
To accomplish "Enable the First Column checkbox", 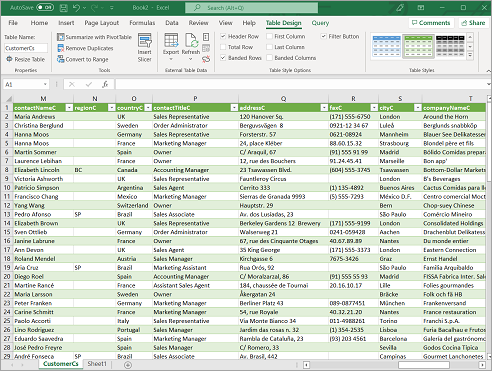I will tap(269, 36).
